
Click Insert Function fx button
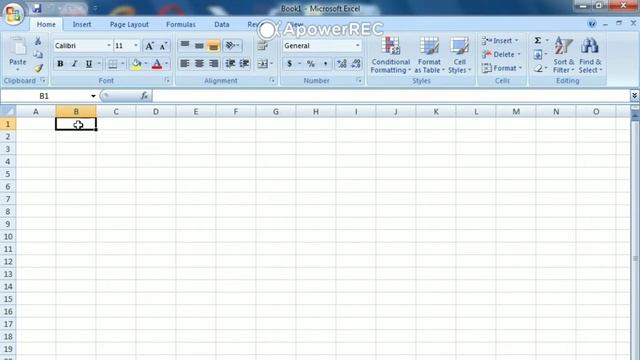click(x=144, y=96)
